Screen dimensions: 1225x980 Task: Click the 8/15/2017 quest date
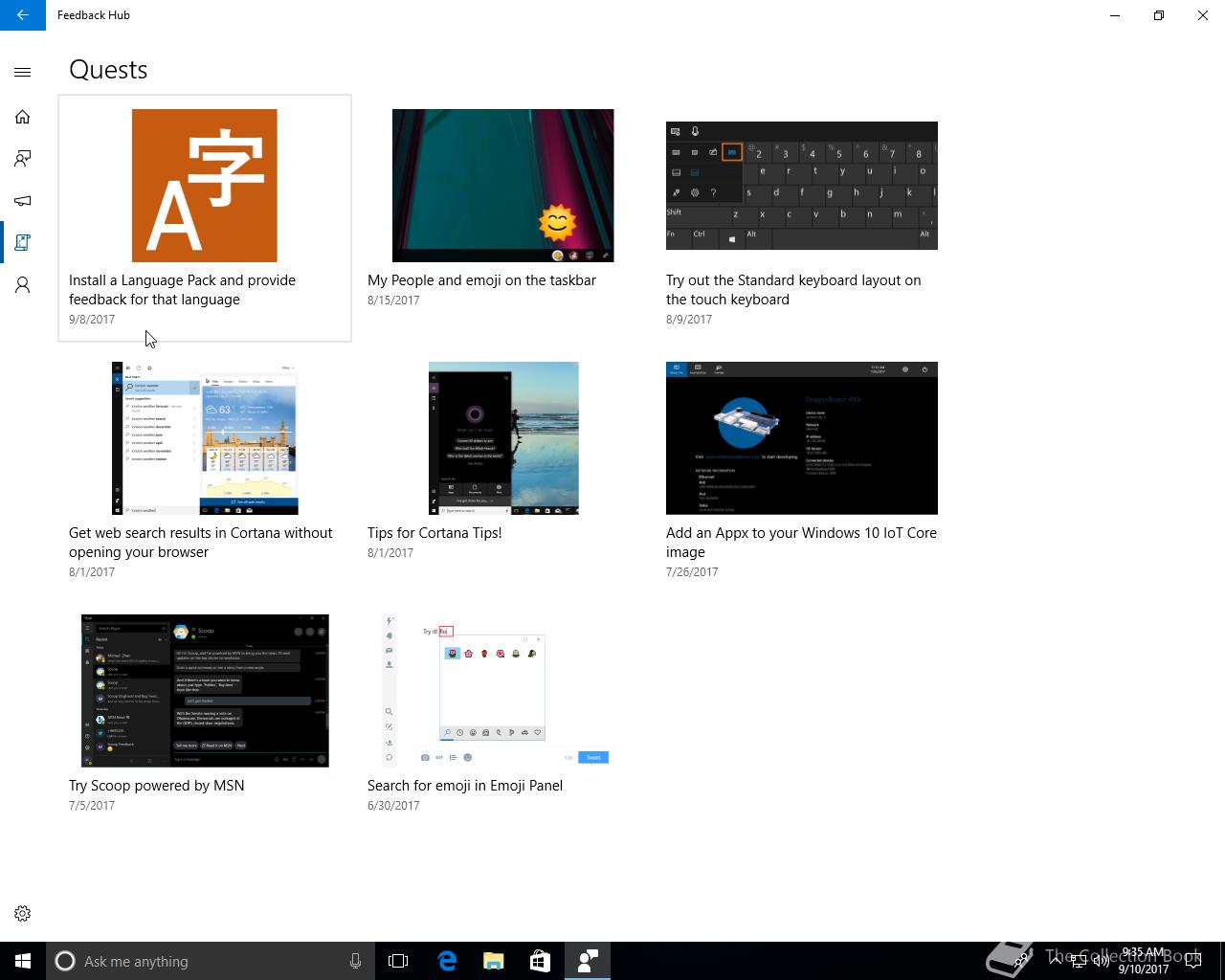(393, 301)
